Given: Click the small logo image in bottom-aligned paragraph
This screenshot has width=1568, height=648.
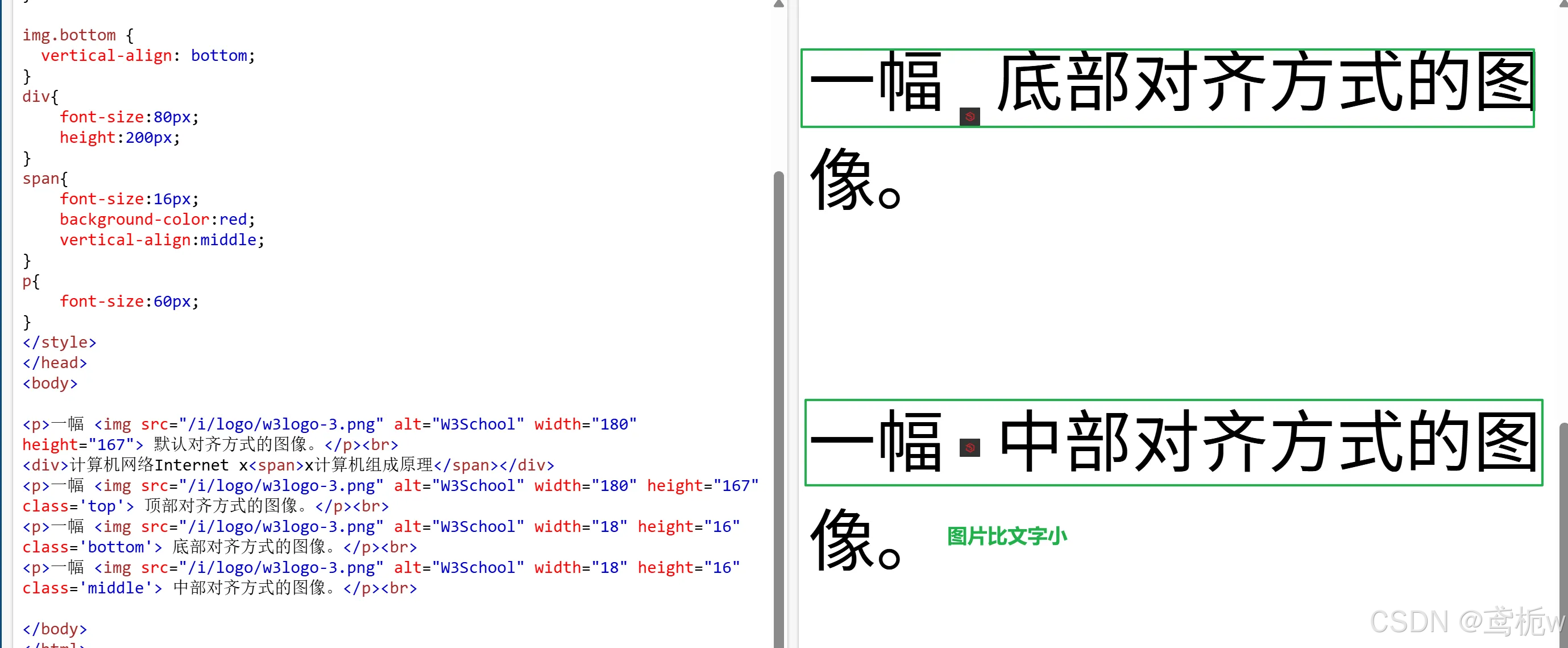Looking at the screenshot, I should point(970,117).
